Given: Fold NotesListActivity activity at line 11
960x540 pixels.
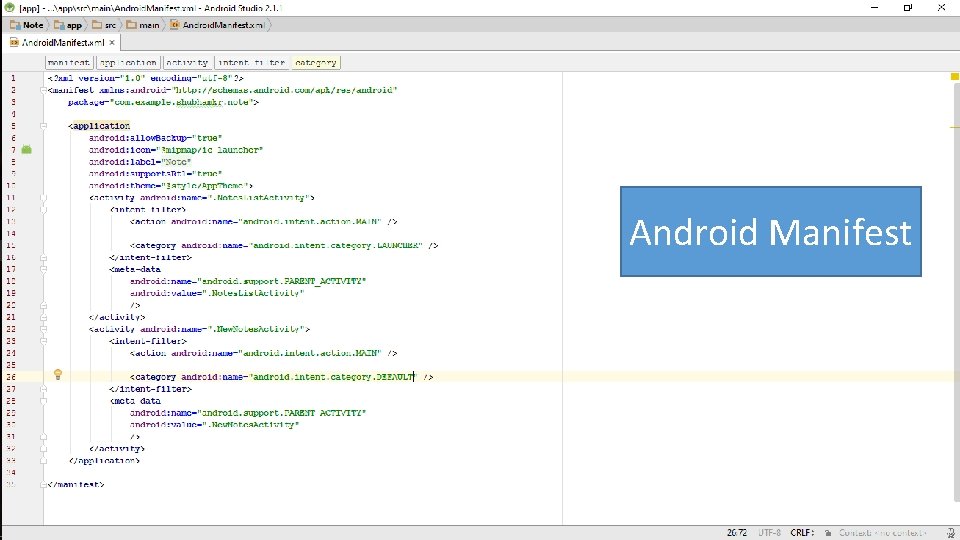Looking at the screenshot, I should [43, 198].
